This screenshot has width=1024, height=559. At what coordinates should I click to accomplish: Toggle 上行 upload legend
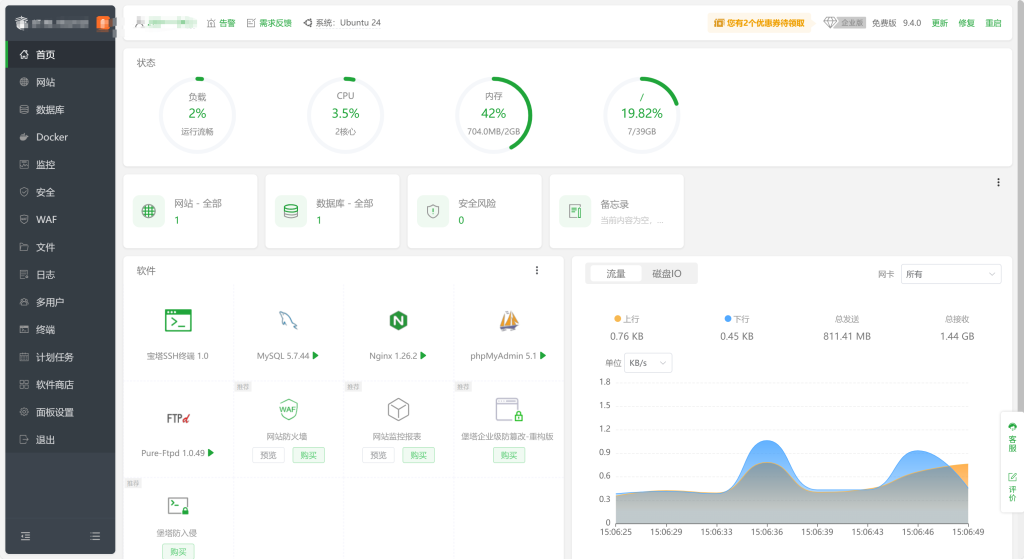point(626,319)
